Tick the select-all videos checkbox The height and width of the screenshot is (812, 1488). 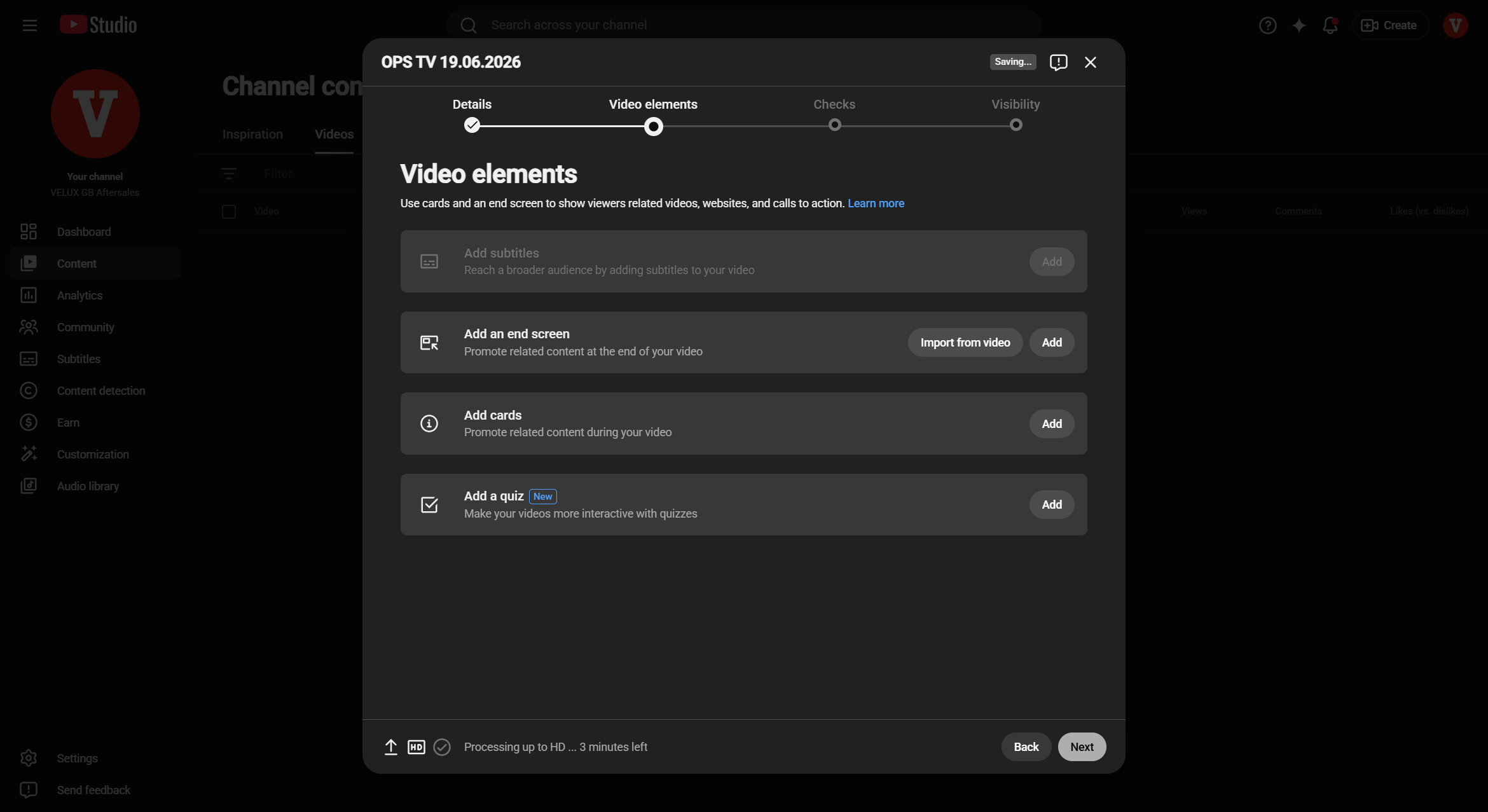pyautogui.click(x=229, y=211)
